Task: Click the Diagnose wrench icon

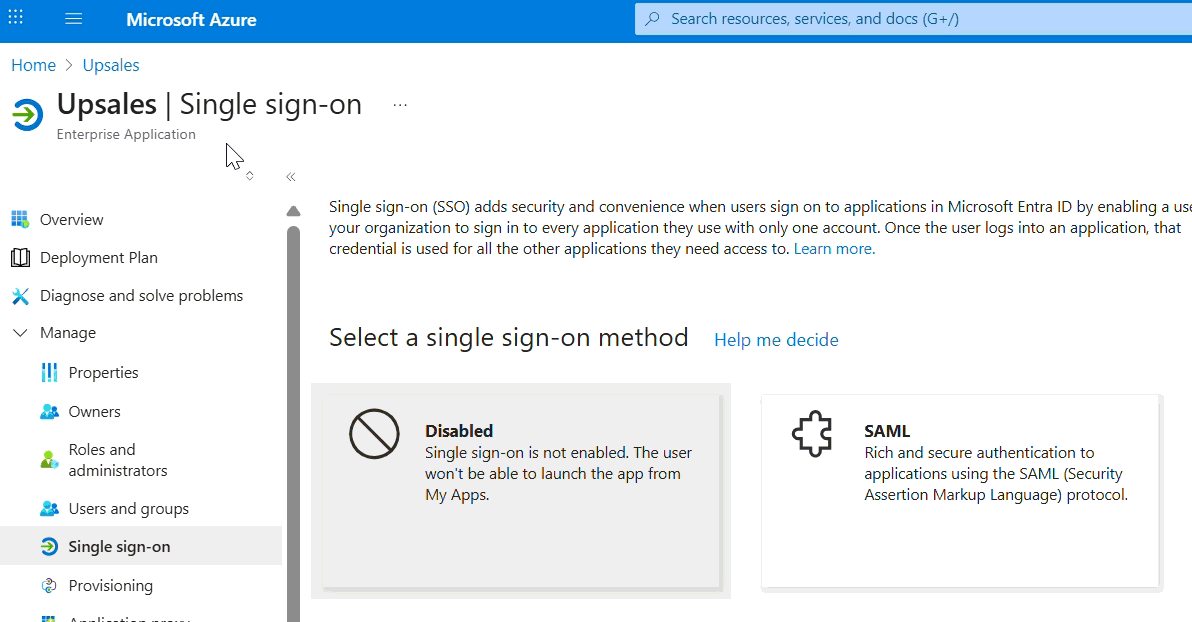Action: coord(21,296)
